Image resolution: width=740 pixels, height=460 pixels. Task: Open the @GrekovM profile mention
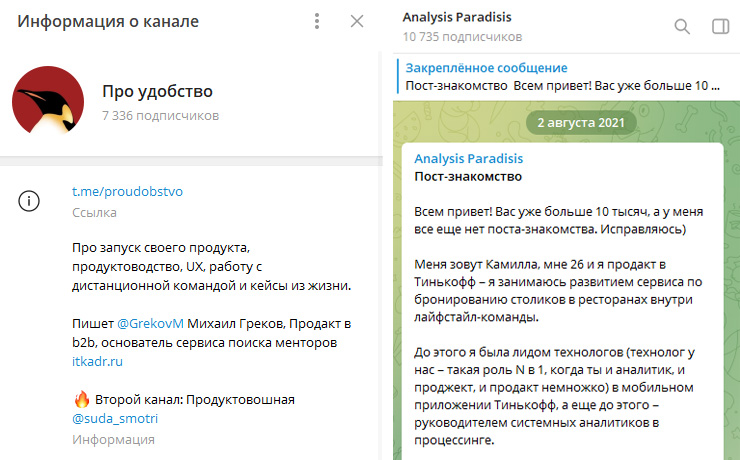tap(150, 324)
